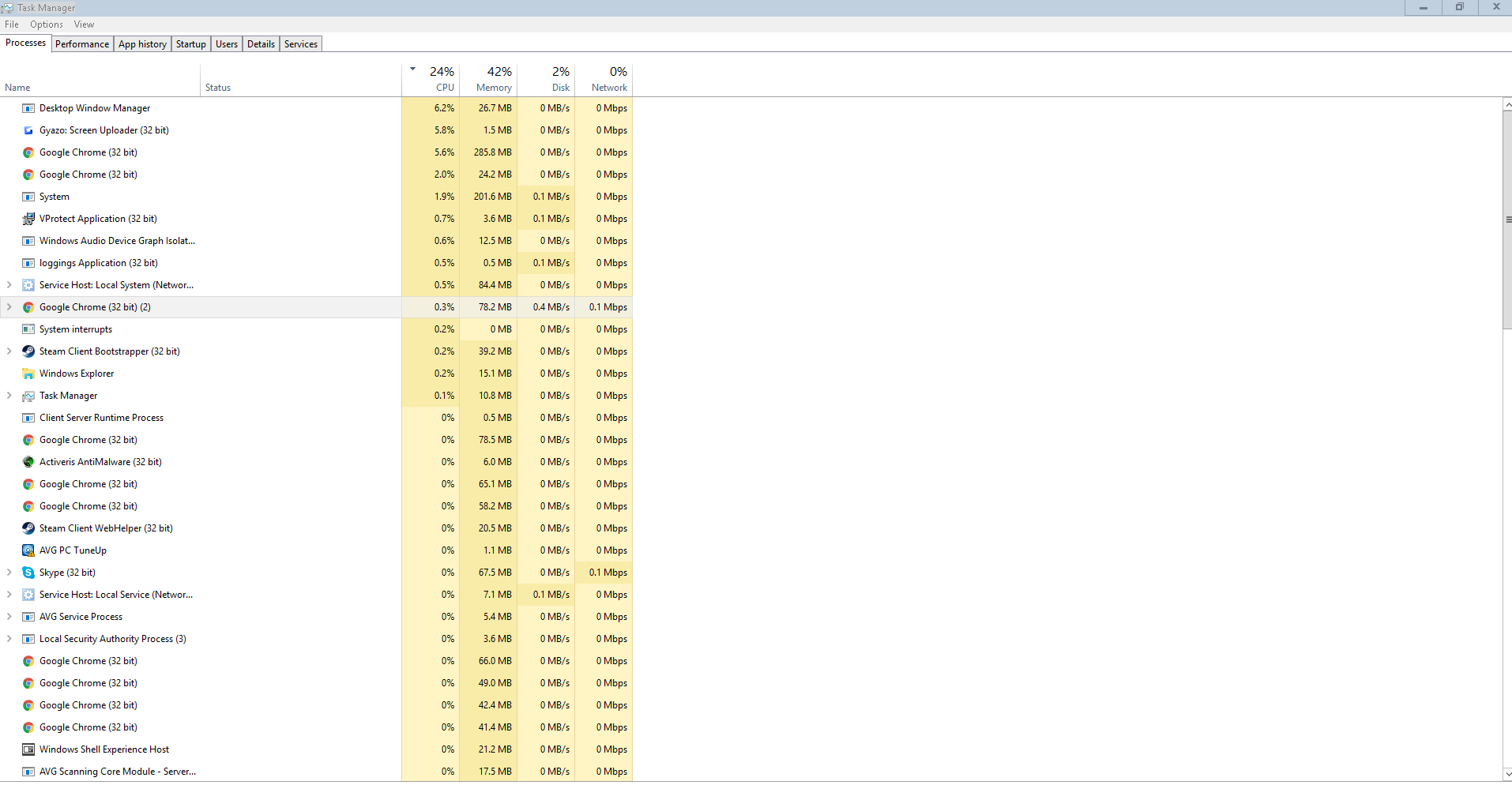Click the Skype process icon

(28, 573)
